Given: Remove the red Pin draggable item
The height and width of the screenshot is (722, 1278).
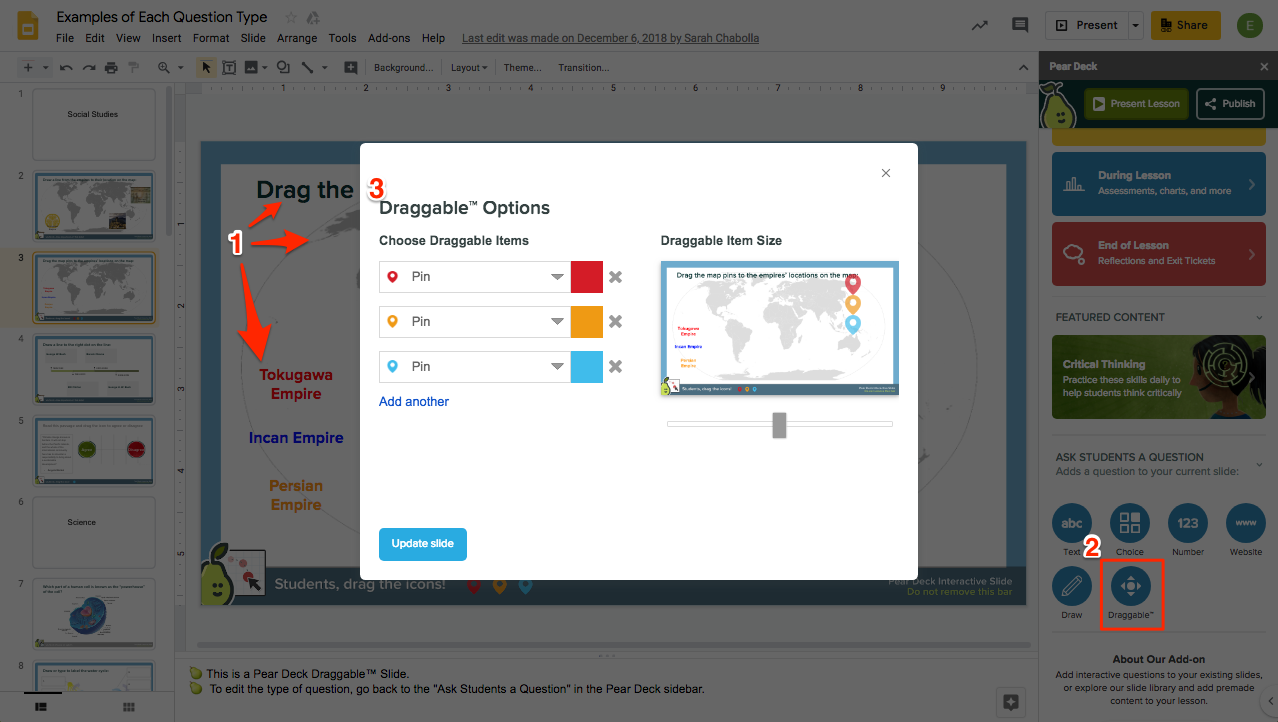Looking at the screenshot, I should 616,277.
